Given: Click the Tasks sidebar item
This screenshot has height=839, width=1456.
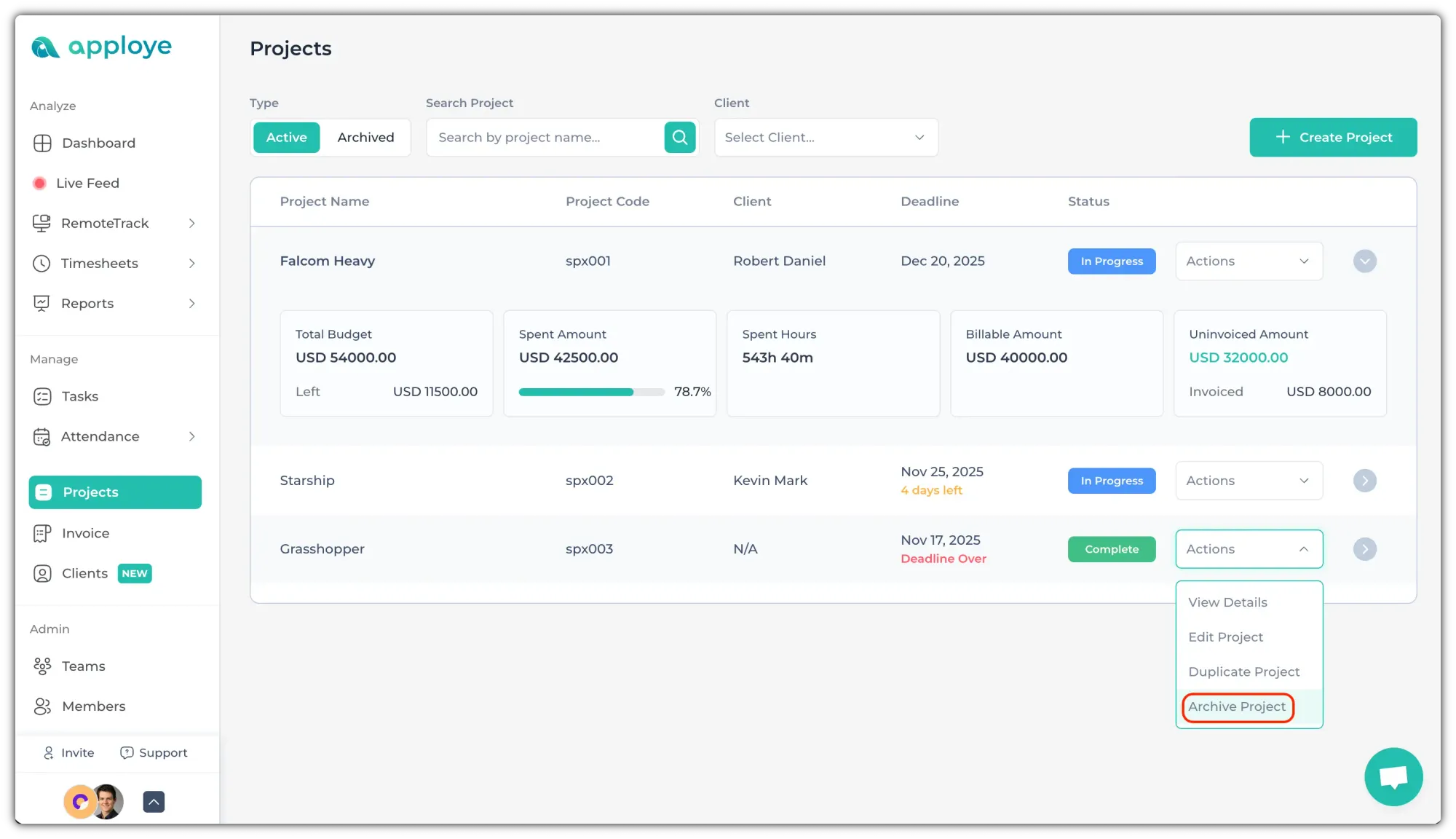Looking at the screenshot, I should 79,397.
